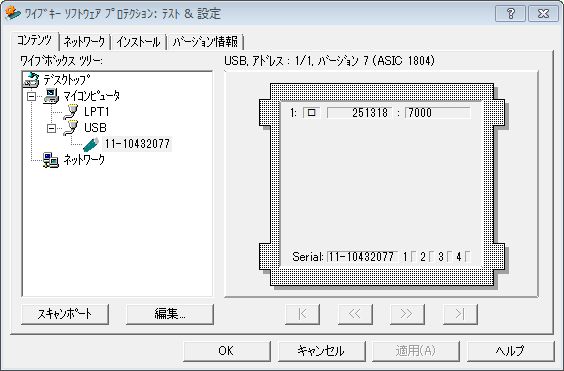Click the 編集... button
This screenshot has height=371, width=564.
click(170, 314)
